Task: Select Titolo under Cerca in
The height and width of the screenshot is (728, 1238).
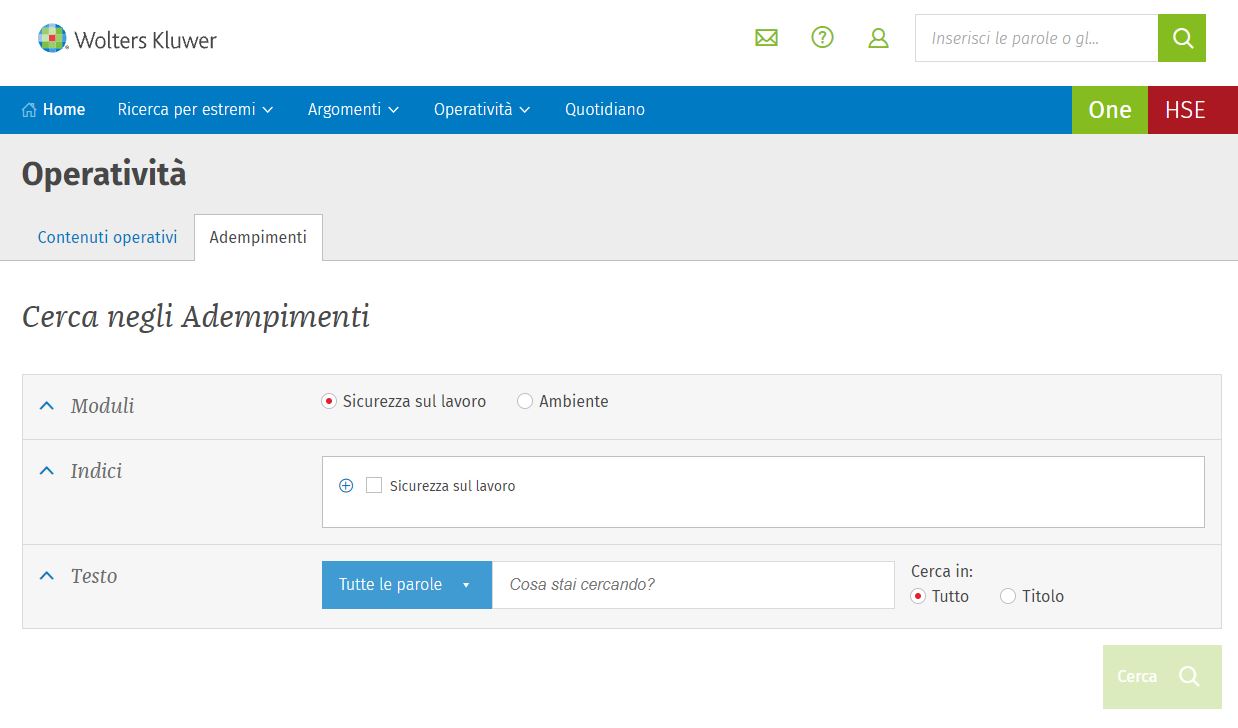Action: click(1008, 596)
